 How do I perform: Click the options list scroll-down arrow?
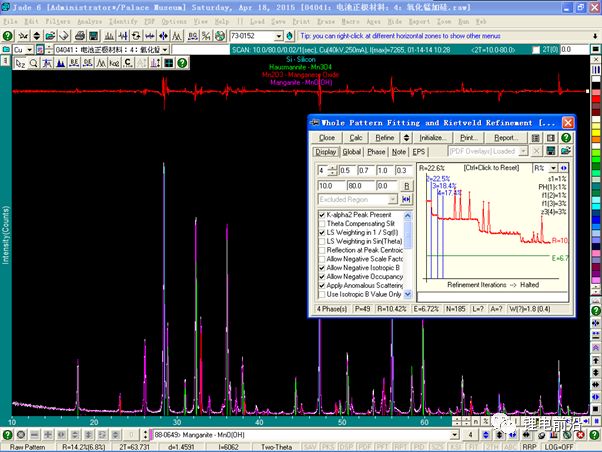408,295
